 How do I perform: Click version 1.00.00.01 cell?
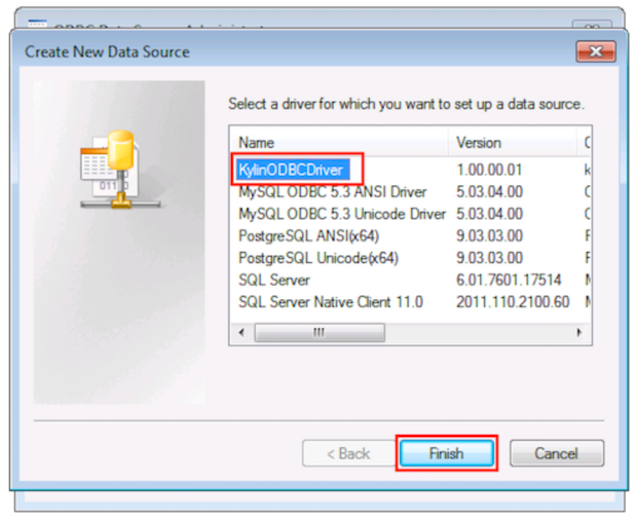(489, 170)
